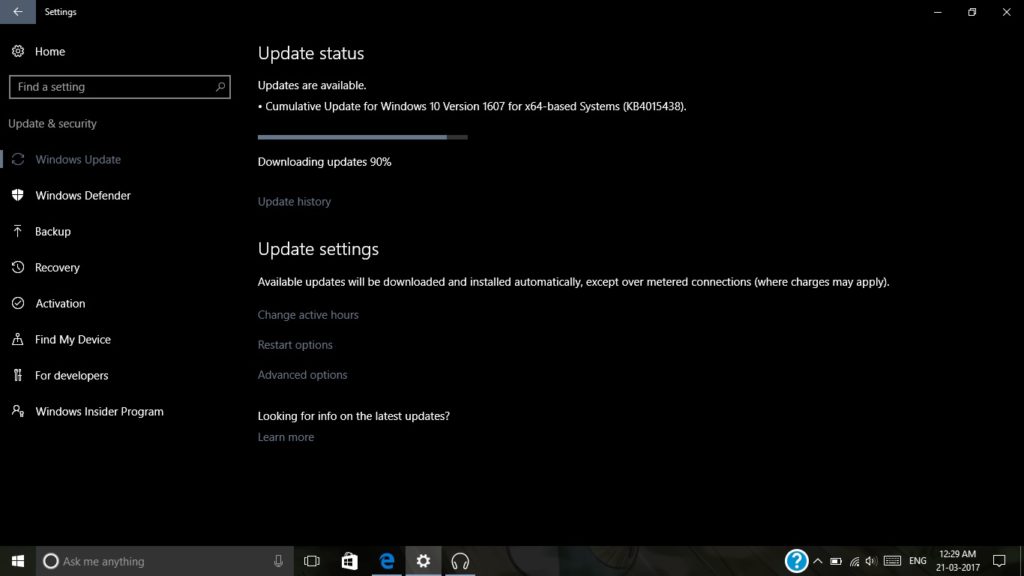This screenshot has height=576, width=1024.
Task: Click the update download progress bar
Action: coord(362,137)
